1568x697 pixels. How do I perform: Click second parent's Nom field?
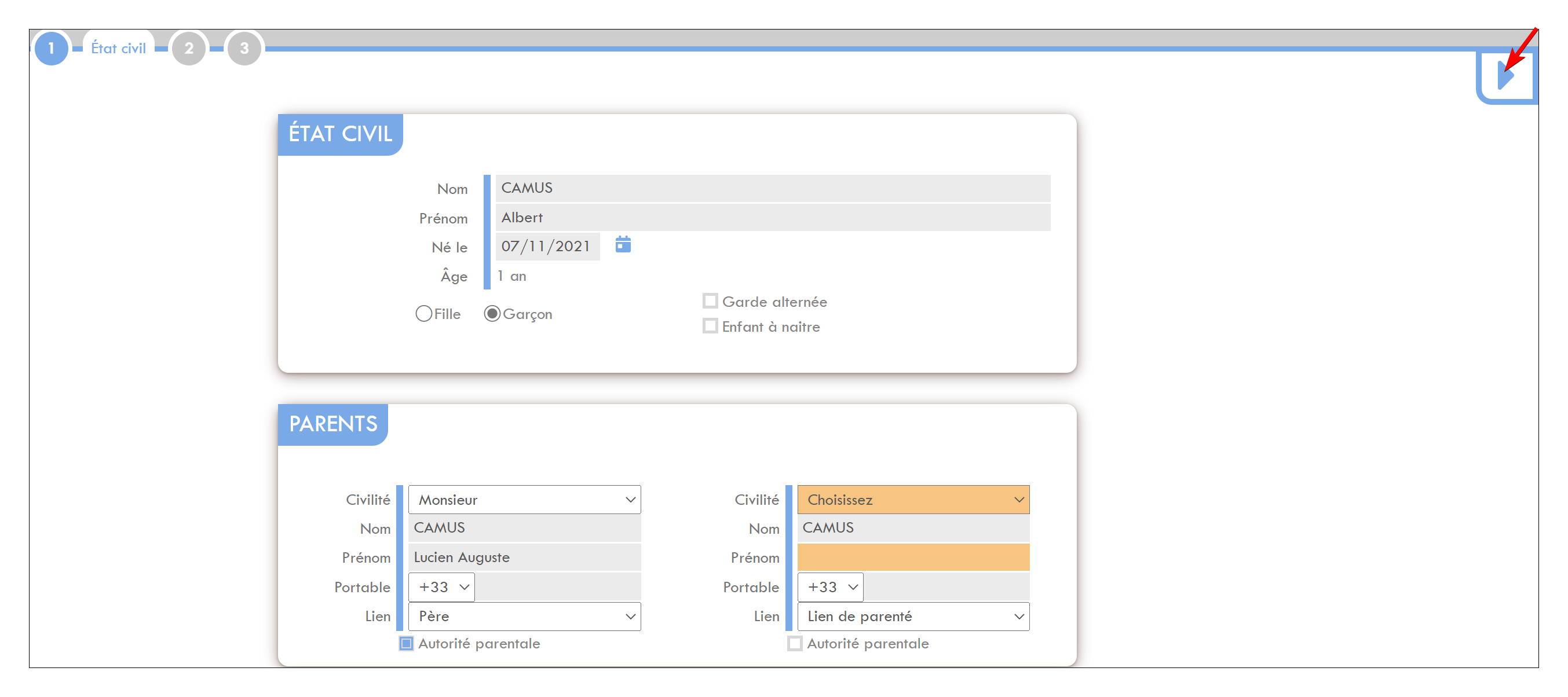click(913, 528)
